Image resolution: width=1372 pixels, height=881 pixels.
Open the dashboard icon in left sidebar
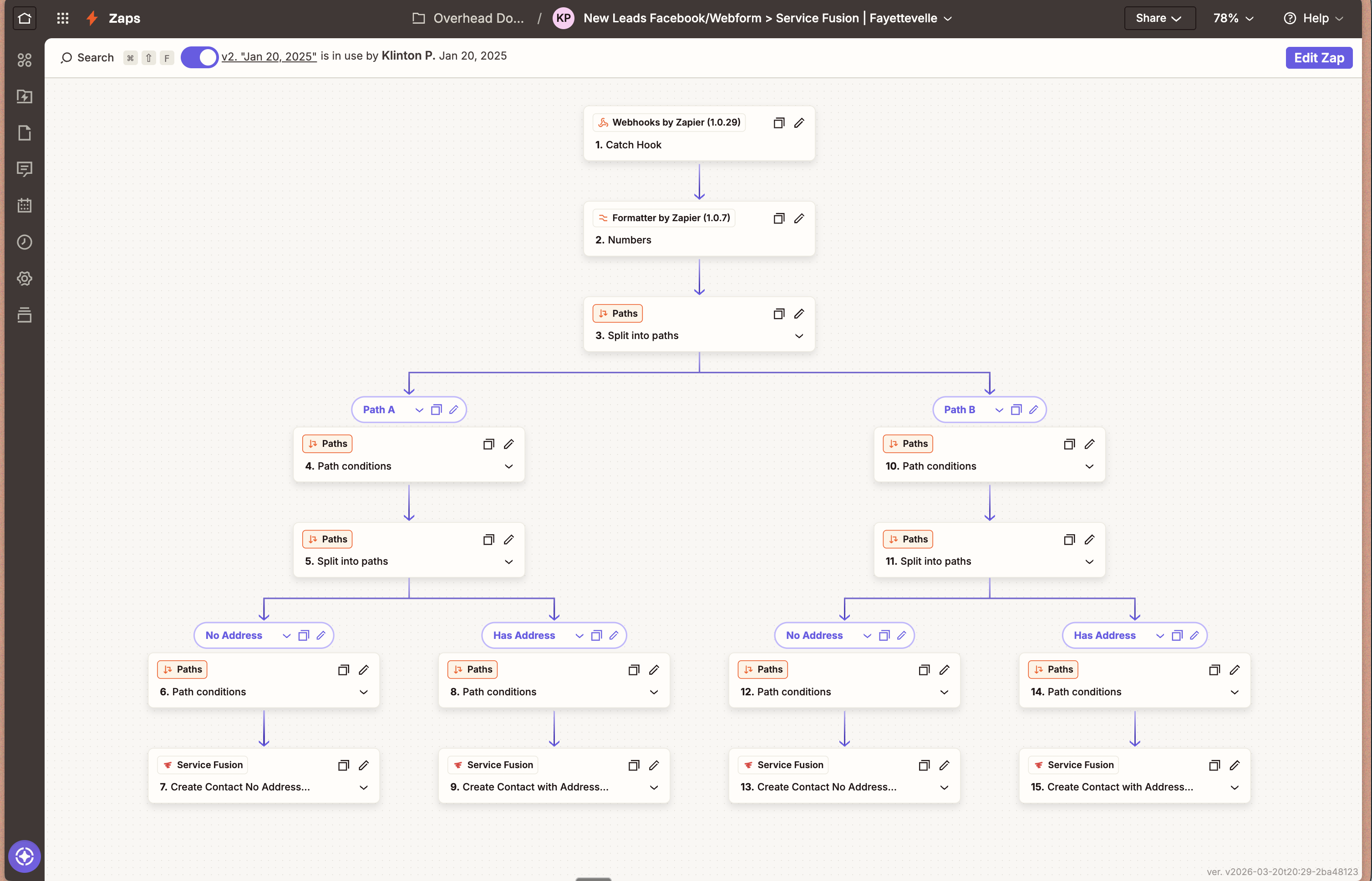point(24,60)
